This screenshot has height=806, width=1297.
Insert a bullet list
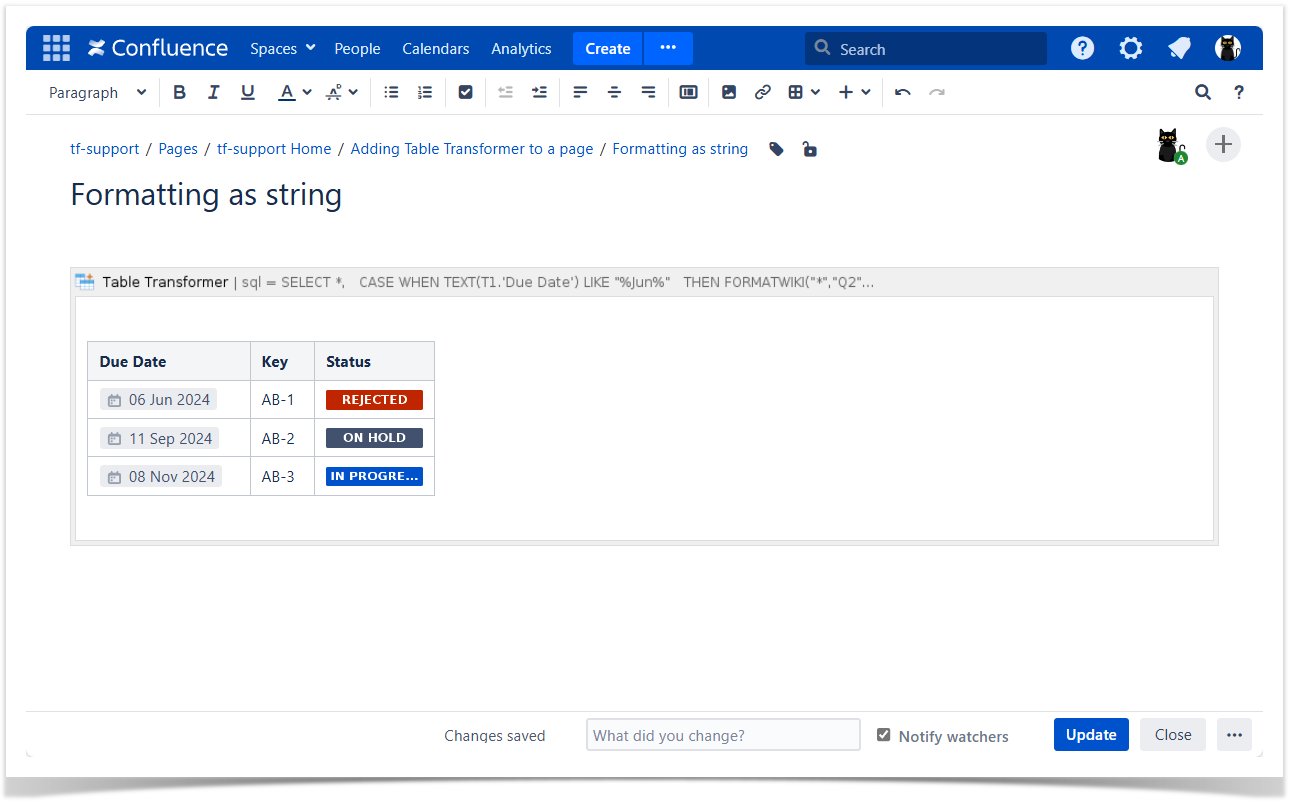[x=391, y=92]
